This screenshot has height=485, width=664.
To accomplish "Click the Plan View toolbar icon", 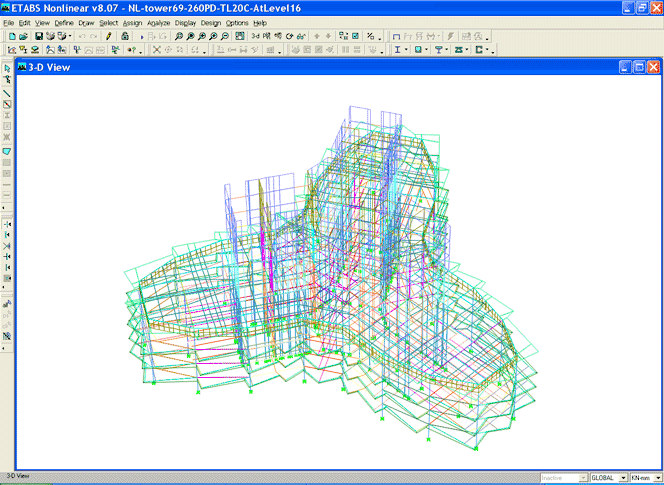I will click(x=266, y=36).
